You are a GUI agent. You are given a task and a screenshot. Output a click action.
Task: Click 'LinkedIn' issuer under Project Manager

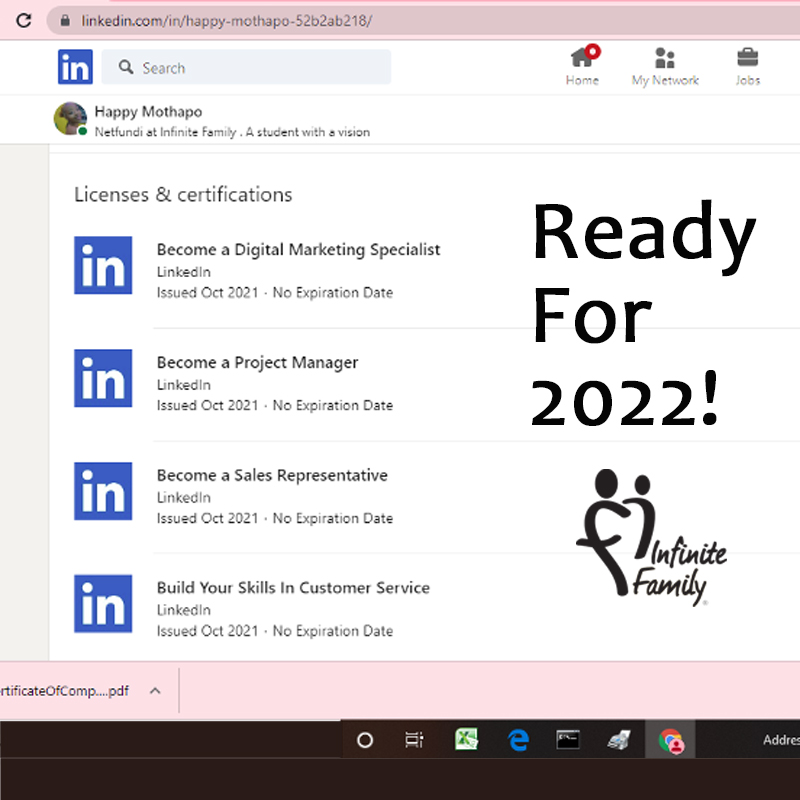pos(184,385)
